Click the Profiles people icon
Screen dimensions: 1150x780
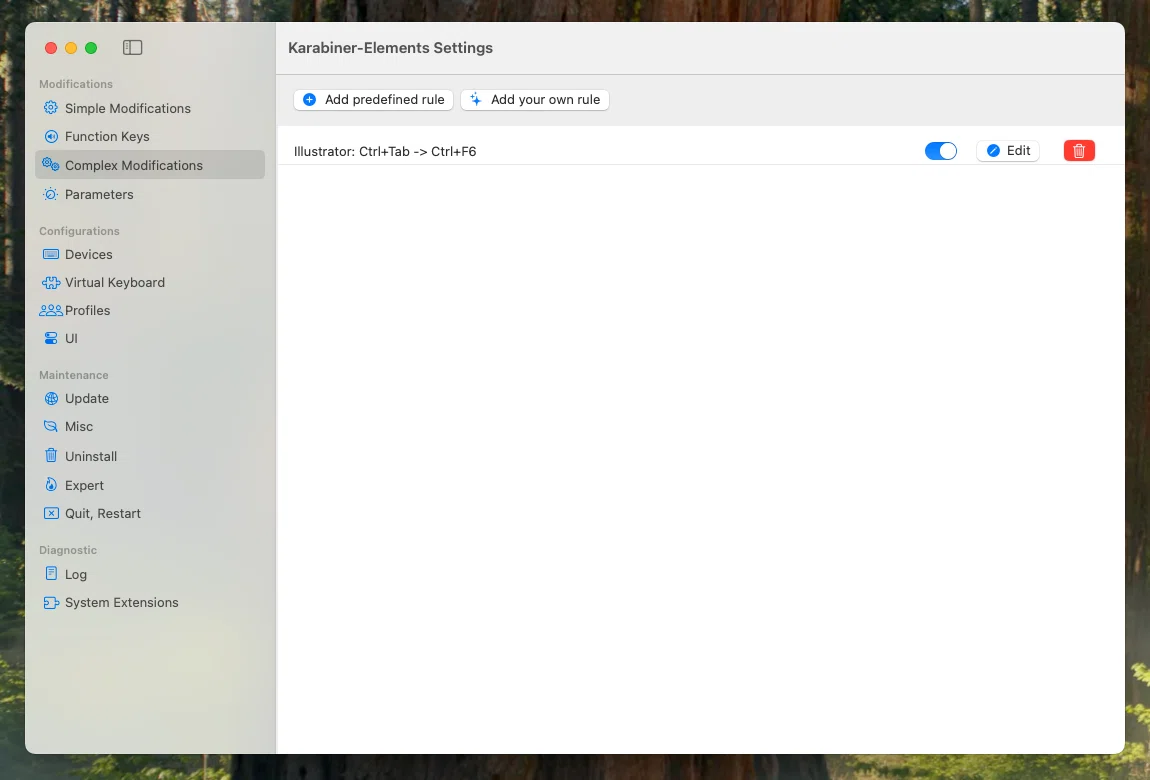[51, 310]
